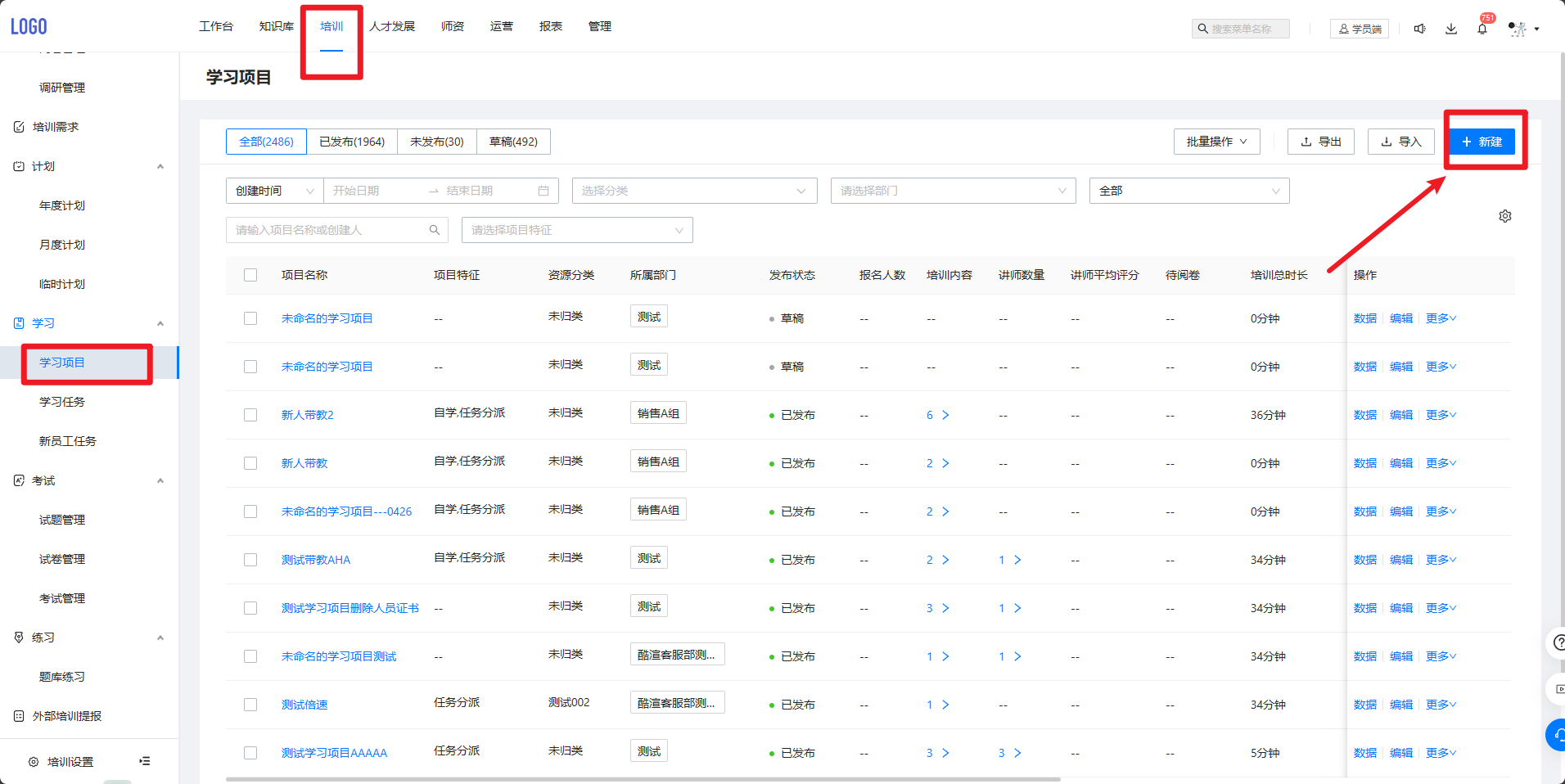Open calendar icon in date range
The width and height of the screenshot is (1565, 784).
pos(543,191)
